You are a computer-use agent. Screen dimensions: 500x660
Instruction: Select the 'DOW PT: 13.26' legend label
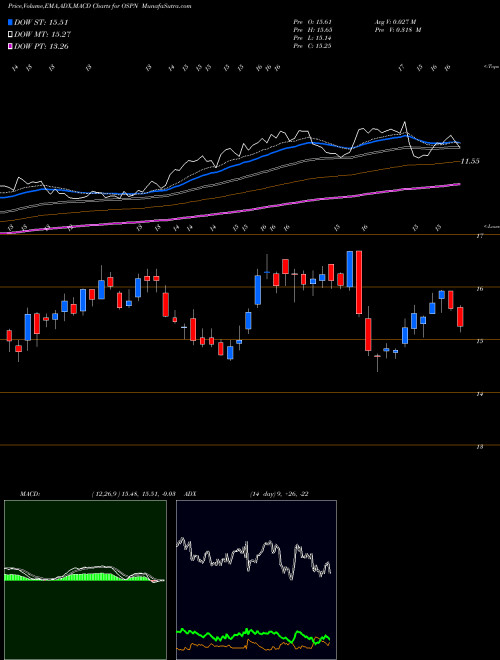(x=41, y=46)
